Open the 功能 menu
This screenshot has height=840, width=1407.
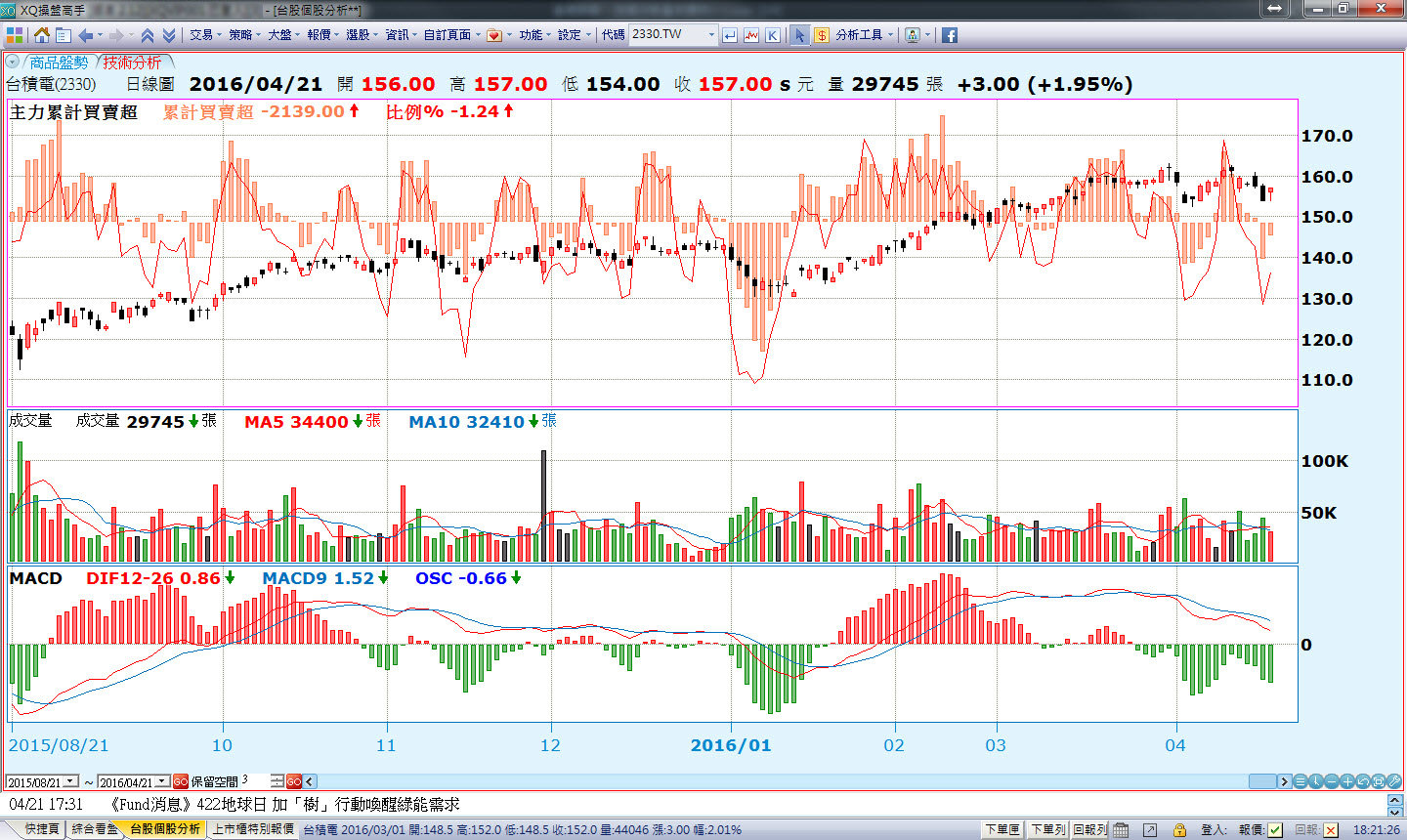(535, 35)
